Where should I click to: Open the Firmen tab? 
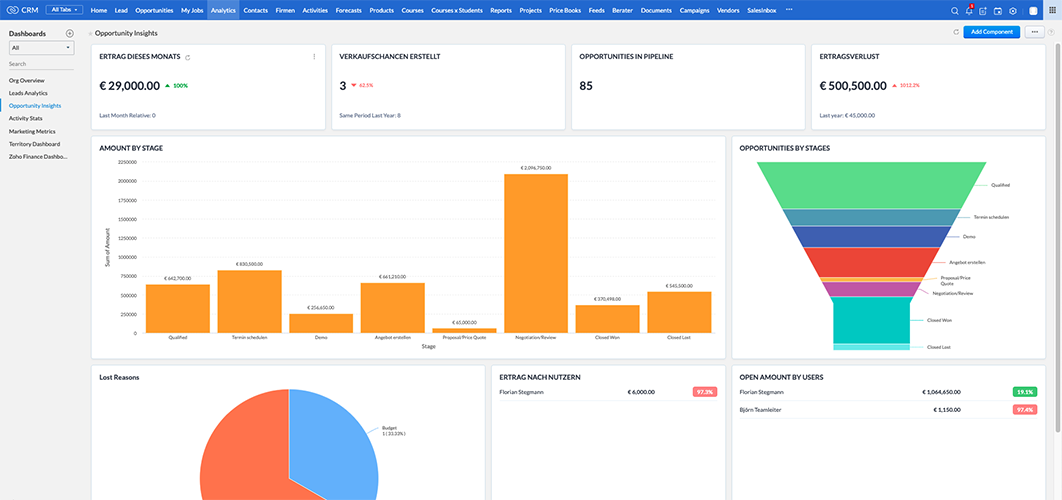pyautogui.click(x=285, y=11)
